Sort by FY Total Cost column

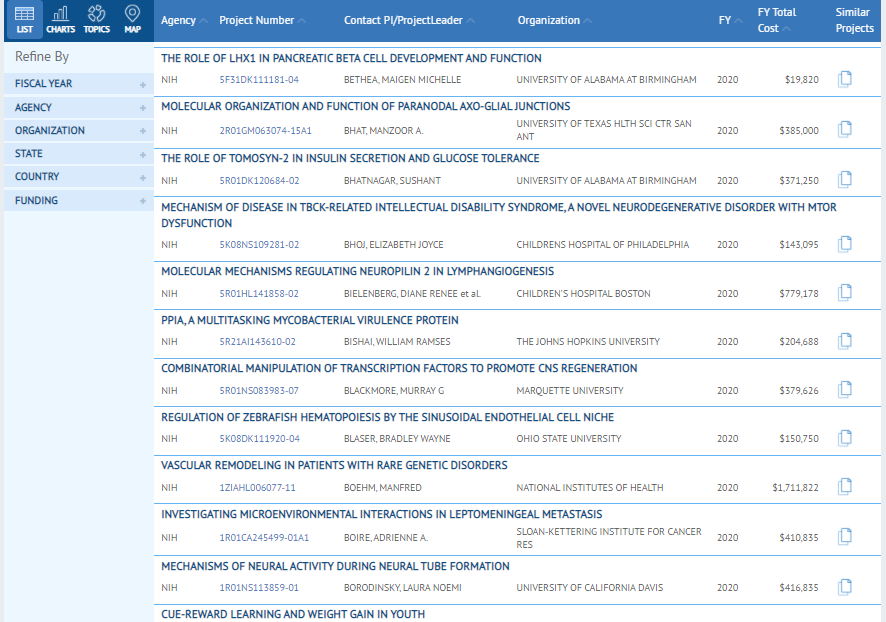776,20
